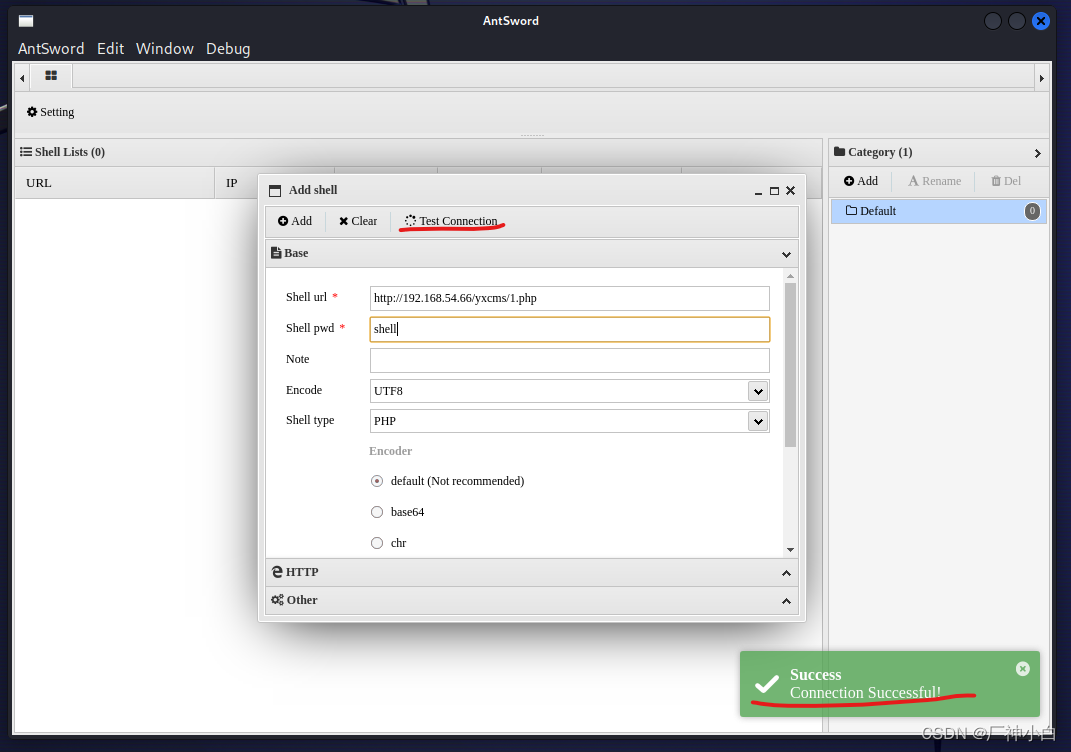
Task: Click Add in the Add shell toolbar
Action: pyautogui.click(x=294, y=221)
